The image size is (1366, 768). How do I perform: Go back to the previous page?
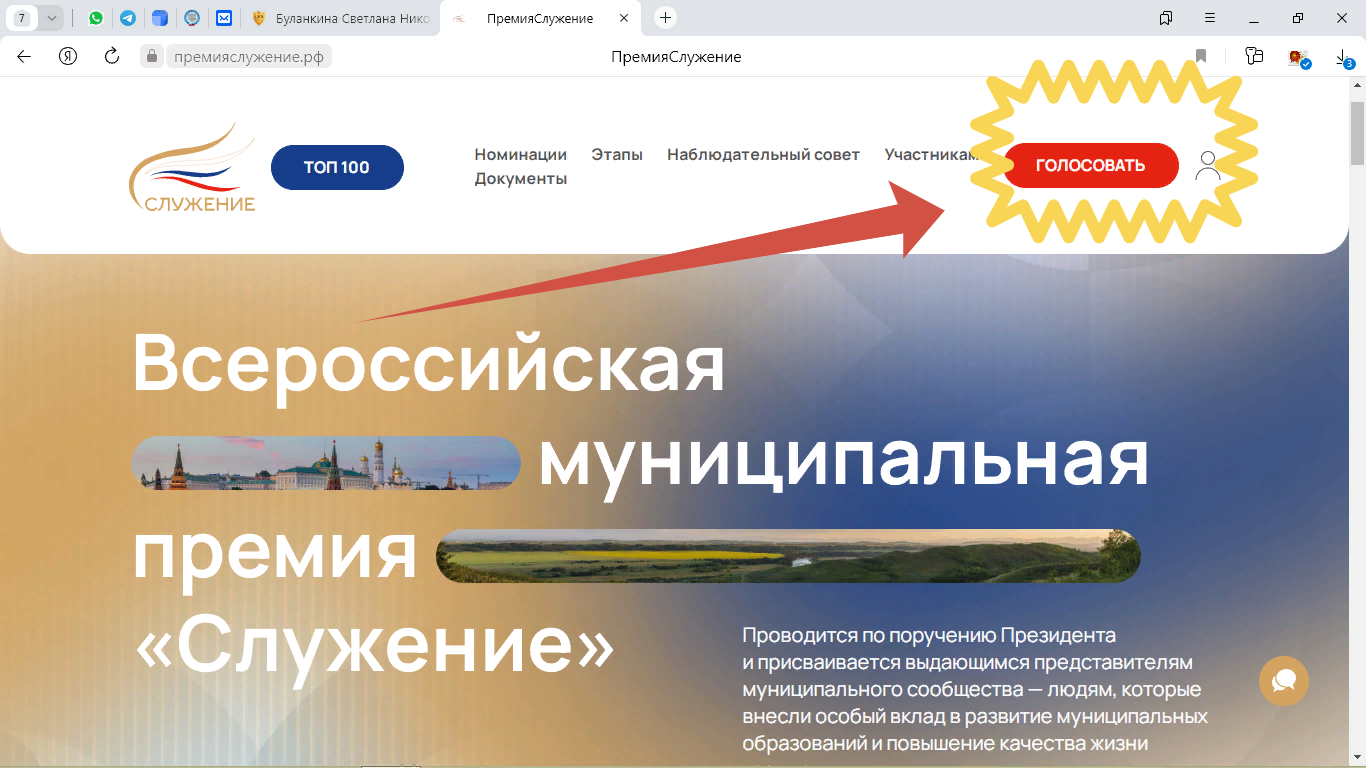click(23, 57)
